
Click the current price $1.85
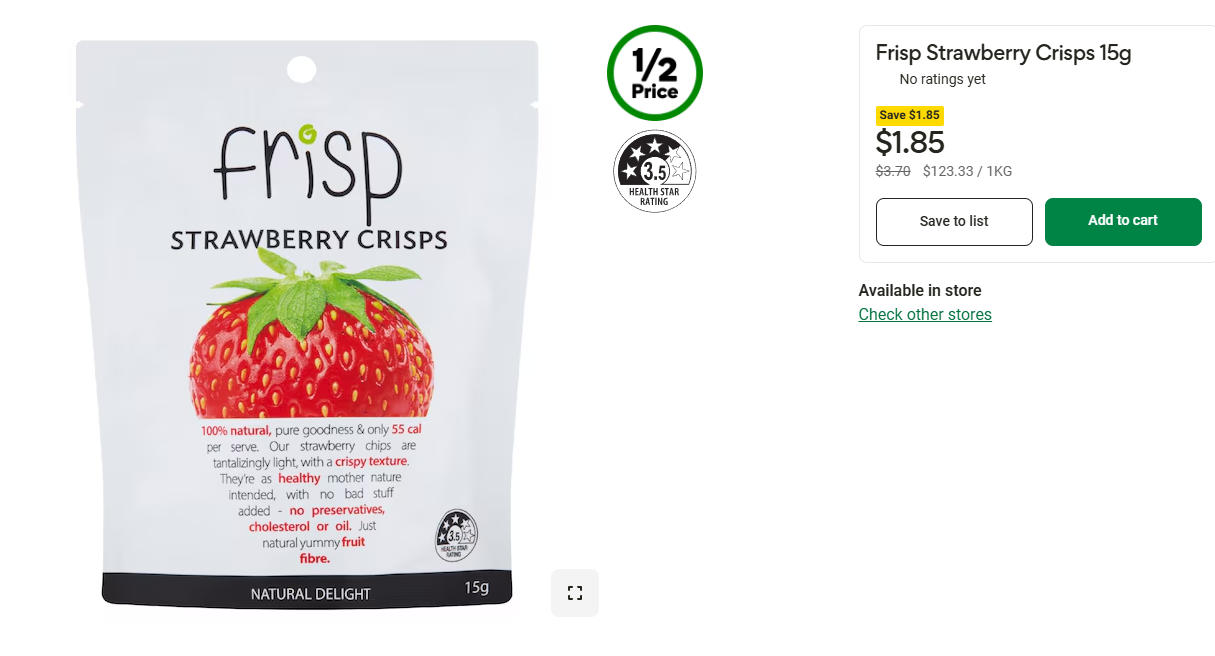(910, 142)
